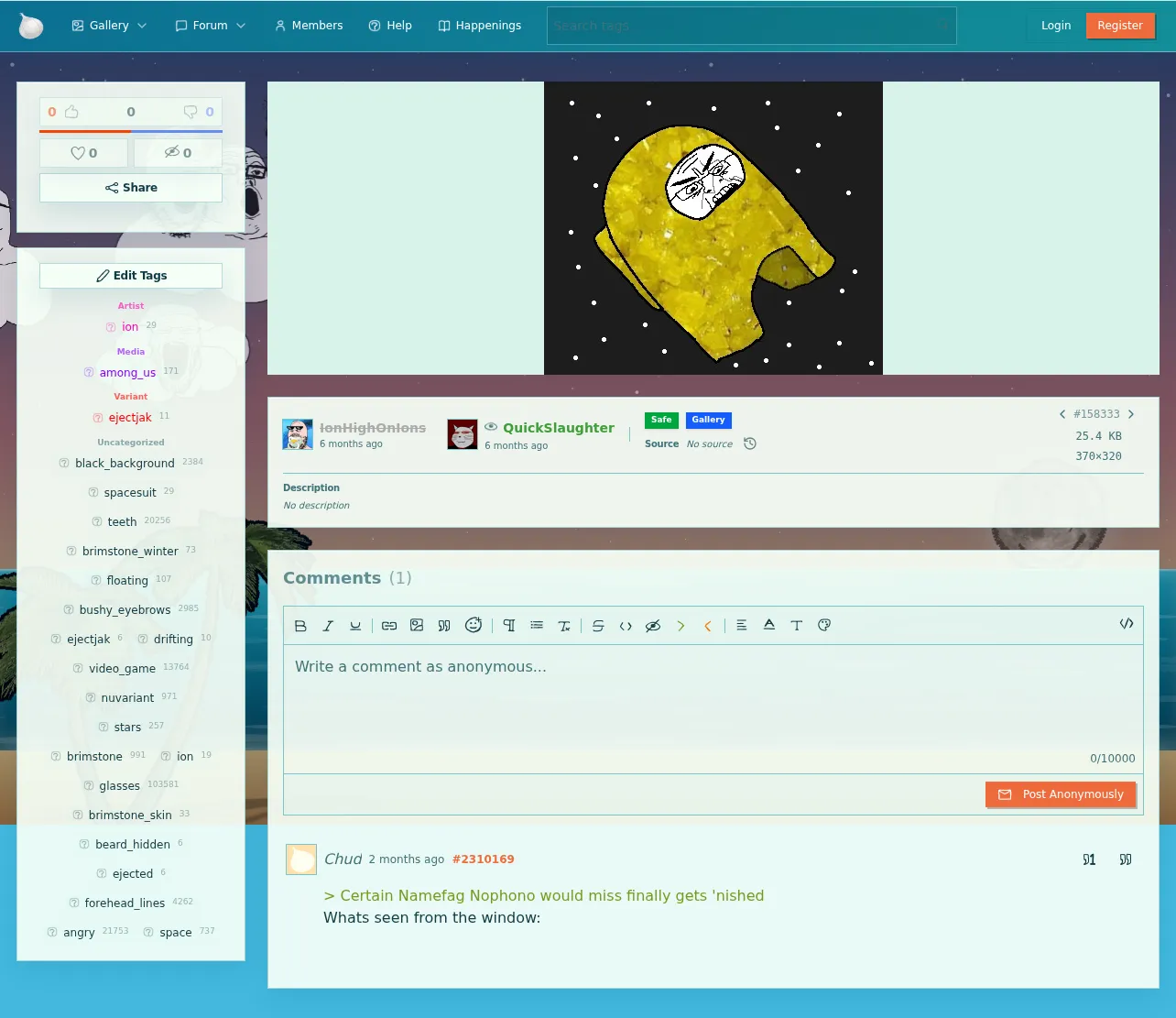Toggle italic formatting in comment editor
This screenshot has width=1176, height=1018.
(328, 626)
